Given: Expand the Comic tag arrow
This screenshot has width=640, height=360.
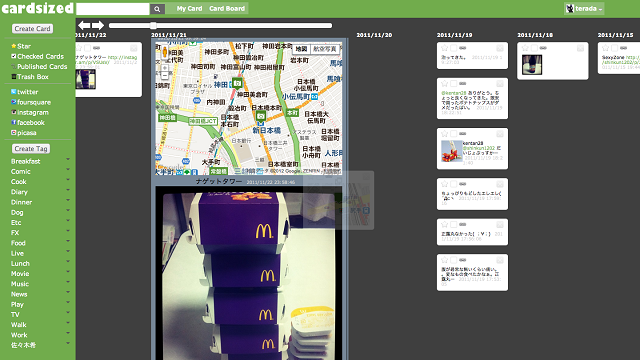Looking at the screenshot, I should point(68,170).
